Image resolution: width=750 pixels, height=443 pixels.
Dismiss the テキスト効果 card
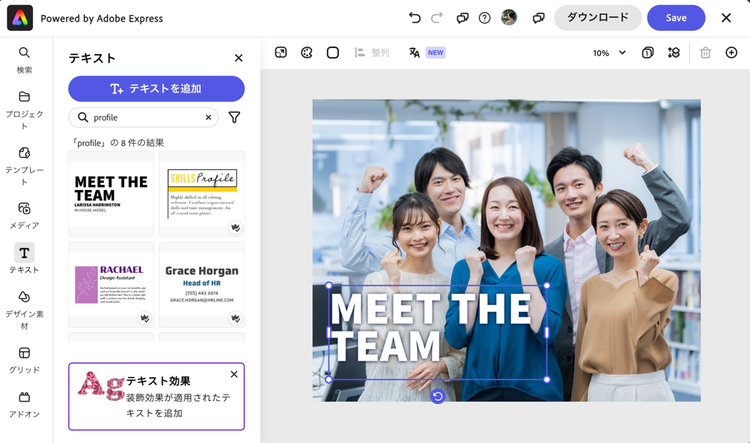pos(234,374)
